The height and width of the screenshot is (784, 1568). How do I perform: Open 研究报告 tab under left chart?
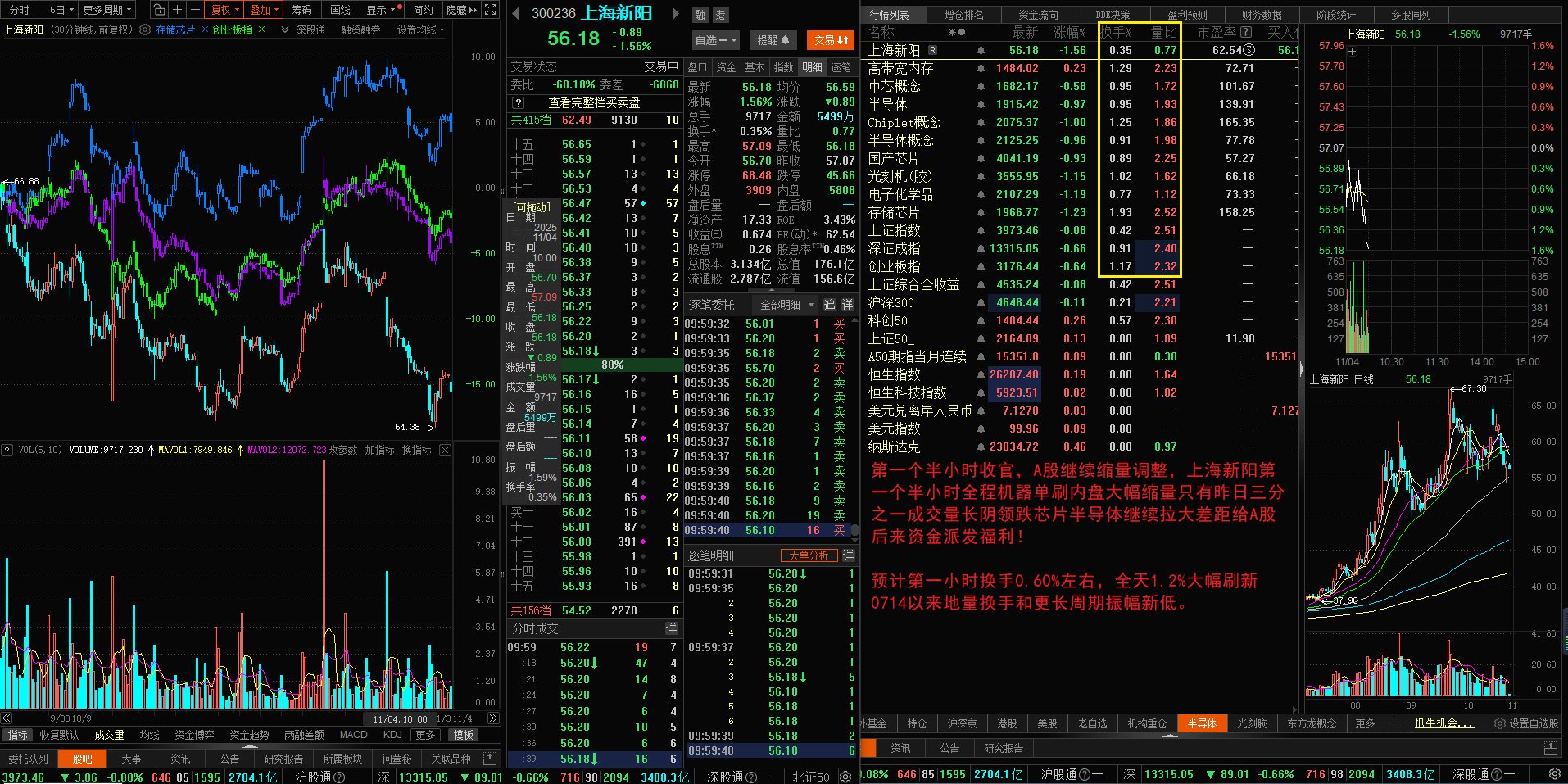(283, 759)
